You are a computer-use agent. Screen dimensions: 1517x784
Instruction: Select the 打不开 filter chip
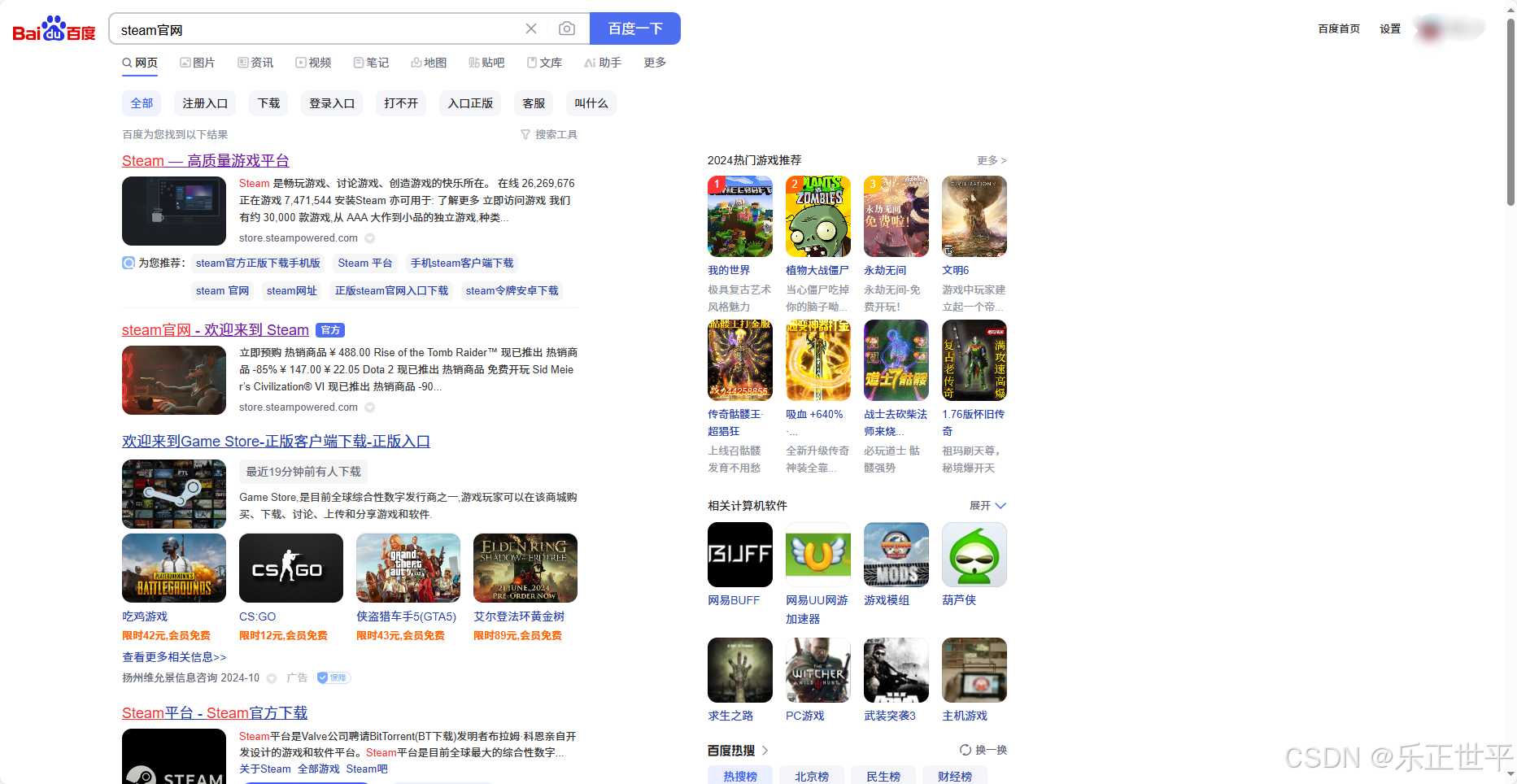pos(401,103)
